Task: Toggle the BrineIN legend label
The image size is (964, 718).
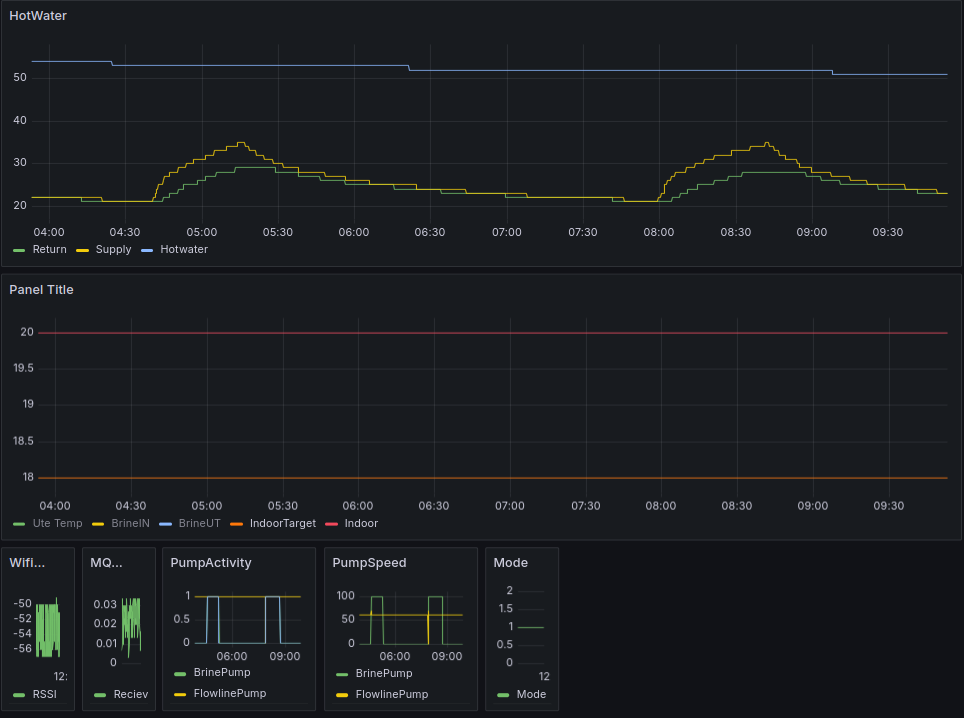Action: (x=130, y=523)
